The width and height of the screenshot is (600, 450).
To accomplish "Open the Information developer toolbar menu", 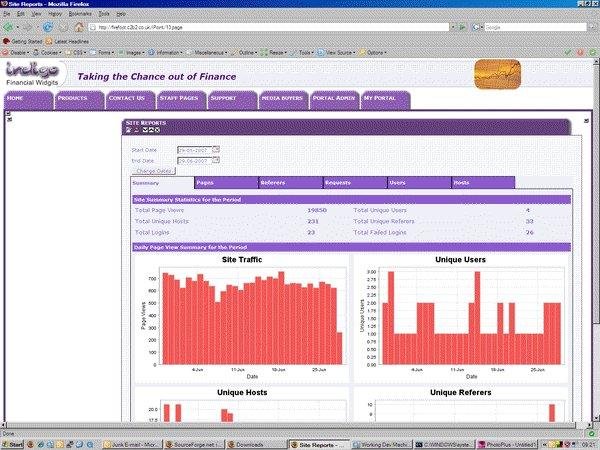I will click(165, 52).
